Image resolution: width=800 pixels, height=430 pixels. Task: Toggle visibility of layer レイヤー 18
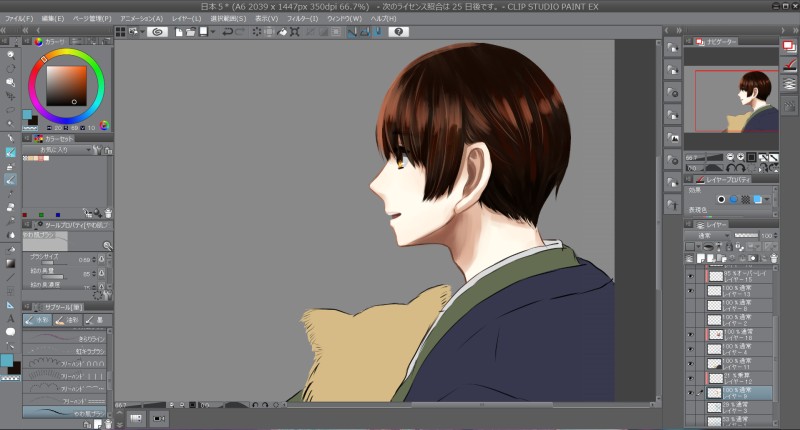[x=690, y=335]
